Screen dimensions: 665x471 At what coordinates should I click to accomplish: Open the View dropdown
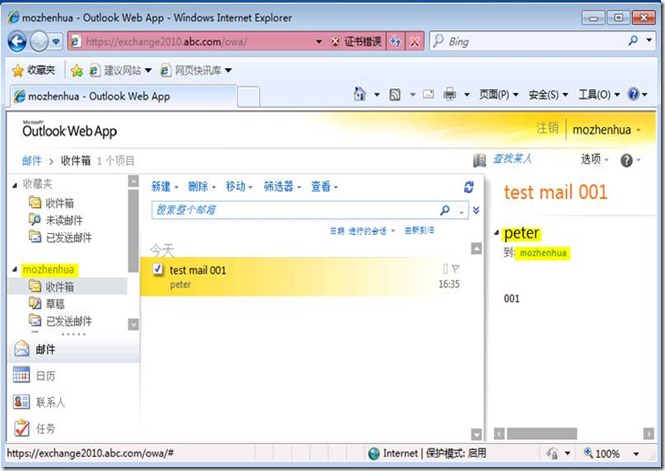(x=324, y=187)
